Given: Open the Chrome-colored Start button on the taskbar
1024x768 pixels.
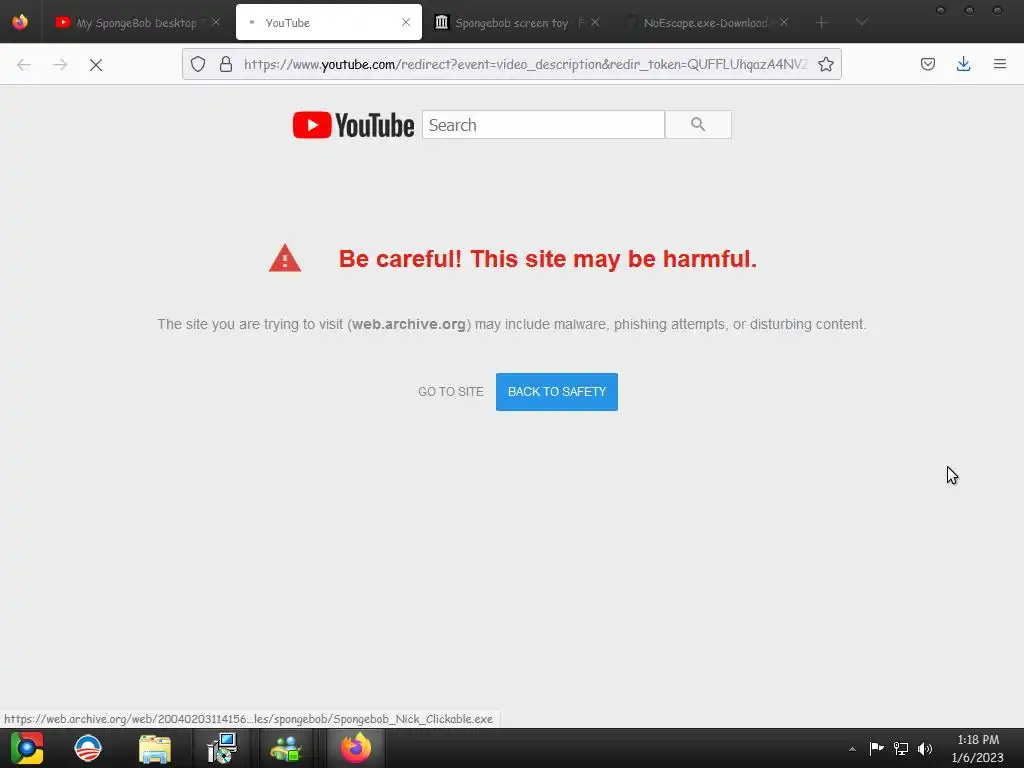Looking at the screenshot, I should 27,748.
